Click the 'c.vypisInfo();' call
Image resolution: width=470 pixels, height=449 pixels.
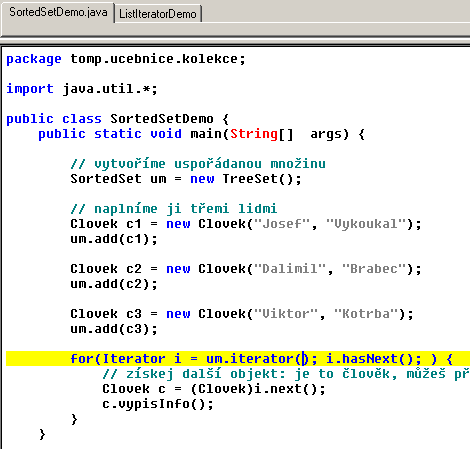point(158,404)
